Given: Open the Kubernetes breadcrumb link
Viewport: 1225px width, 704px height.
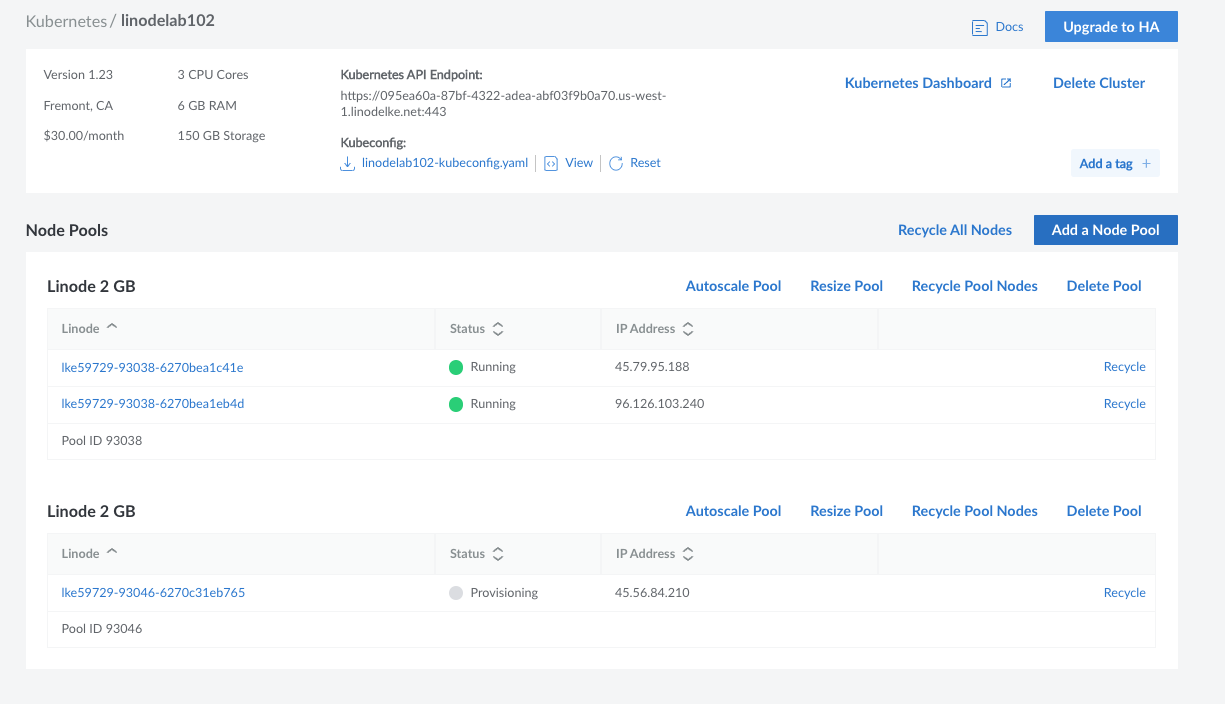Looking at the screenshot, I should click(x=66, y=21).
